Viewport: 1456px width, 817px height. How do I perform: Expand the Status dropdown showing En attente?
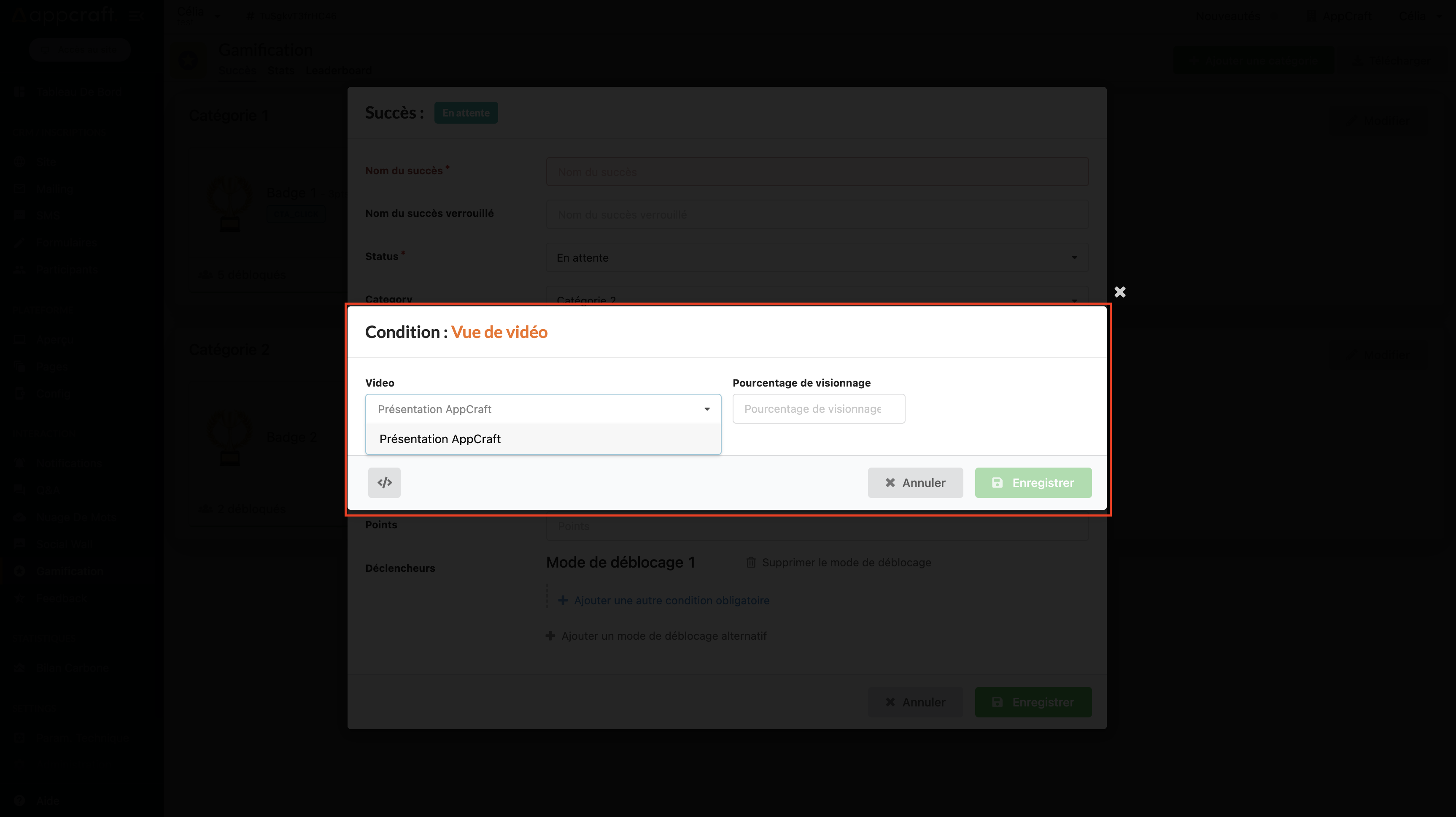[x=817, y=258]
